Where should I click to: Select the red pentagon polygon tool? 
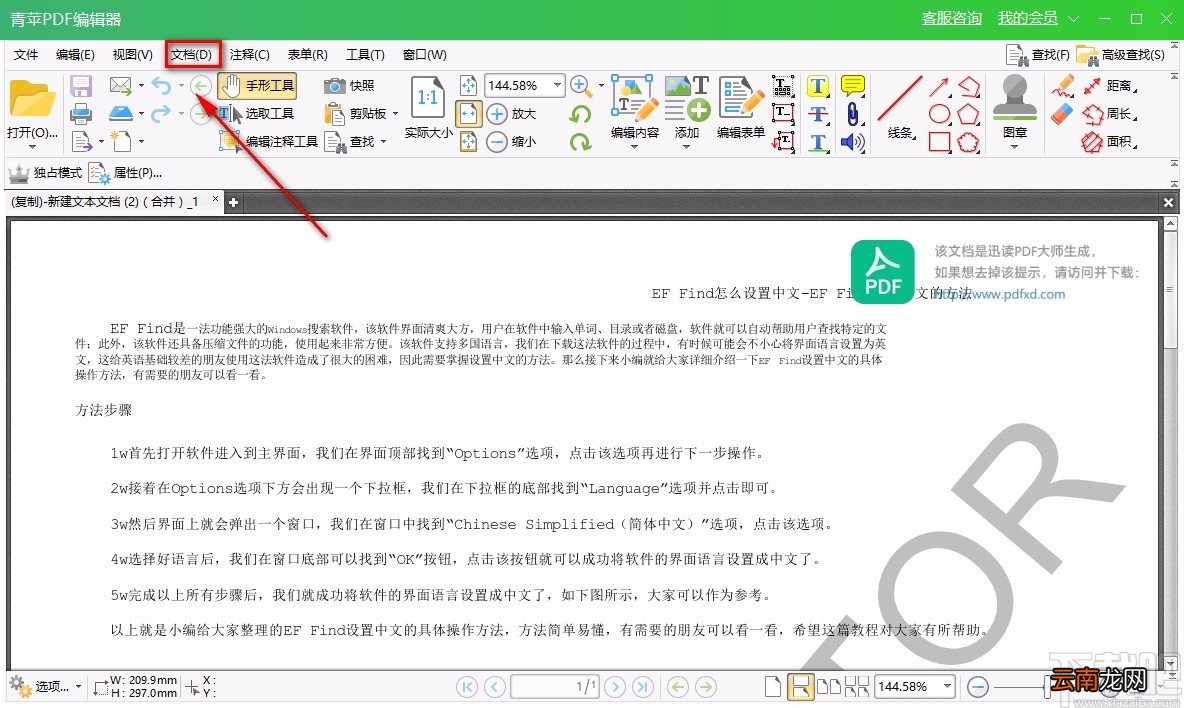click(x=969, y=114)
